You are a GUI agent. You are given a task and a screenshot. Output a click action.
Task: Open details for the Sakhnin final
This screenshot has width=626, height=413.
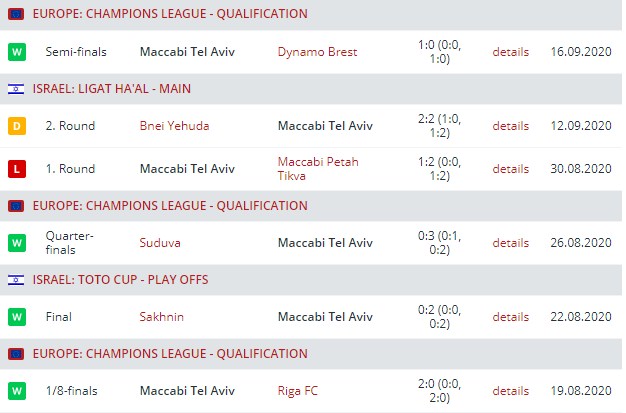[x=510, y=317]
